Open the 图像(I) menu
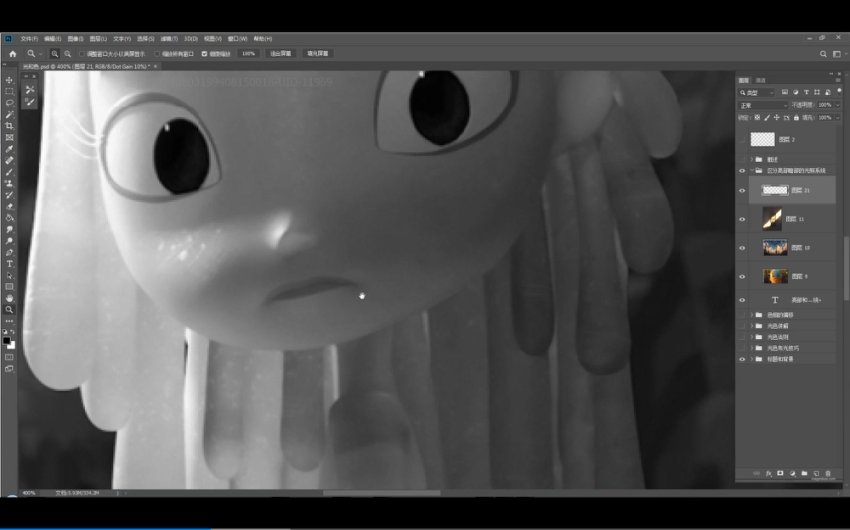850x530 pixels. point(75,39)
